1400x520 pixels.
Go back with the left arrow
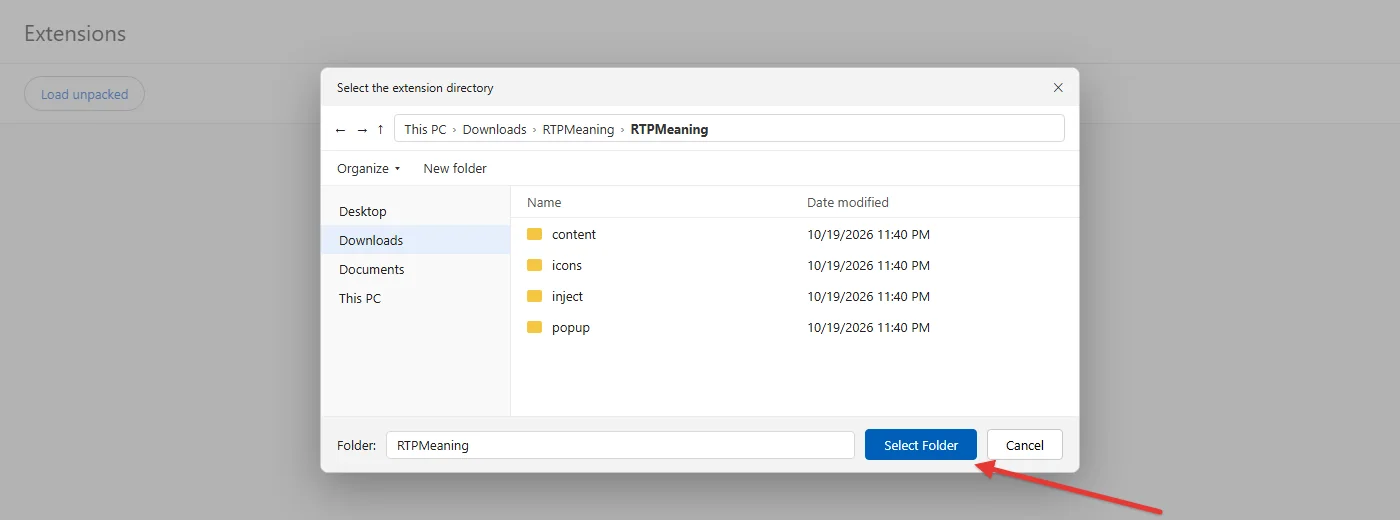pos(341,129)
